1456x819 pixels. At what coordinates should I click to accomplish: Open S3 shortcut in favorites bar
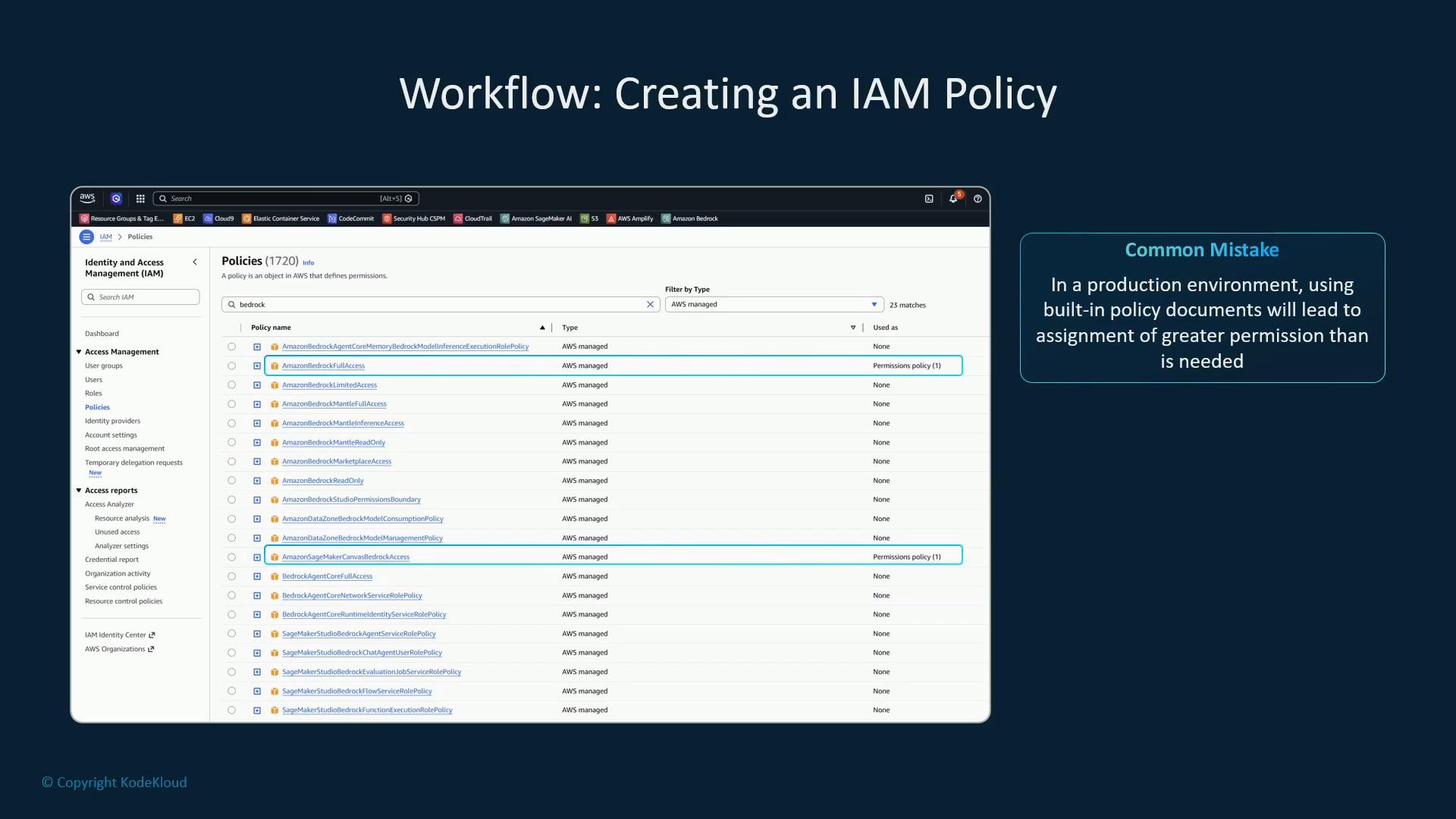click(589, 218)
